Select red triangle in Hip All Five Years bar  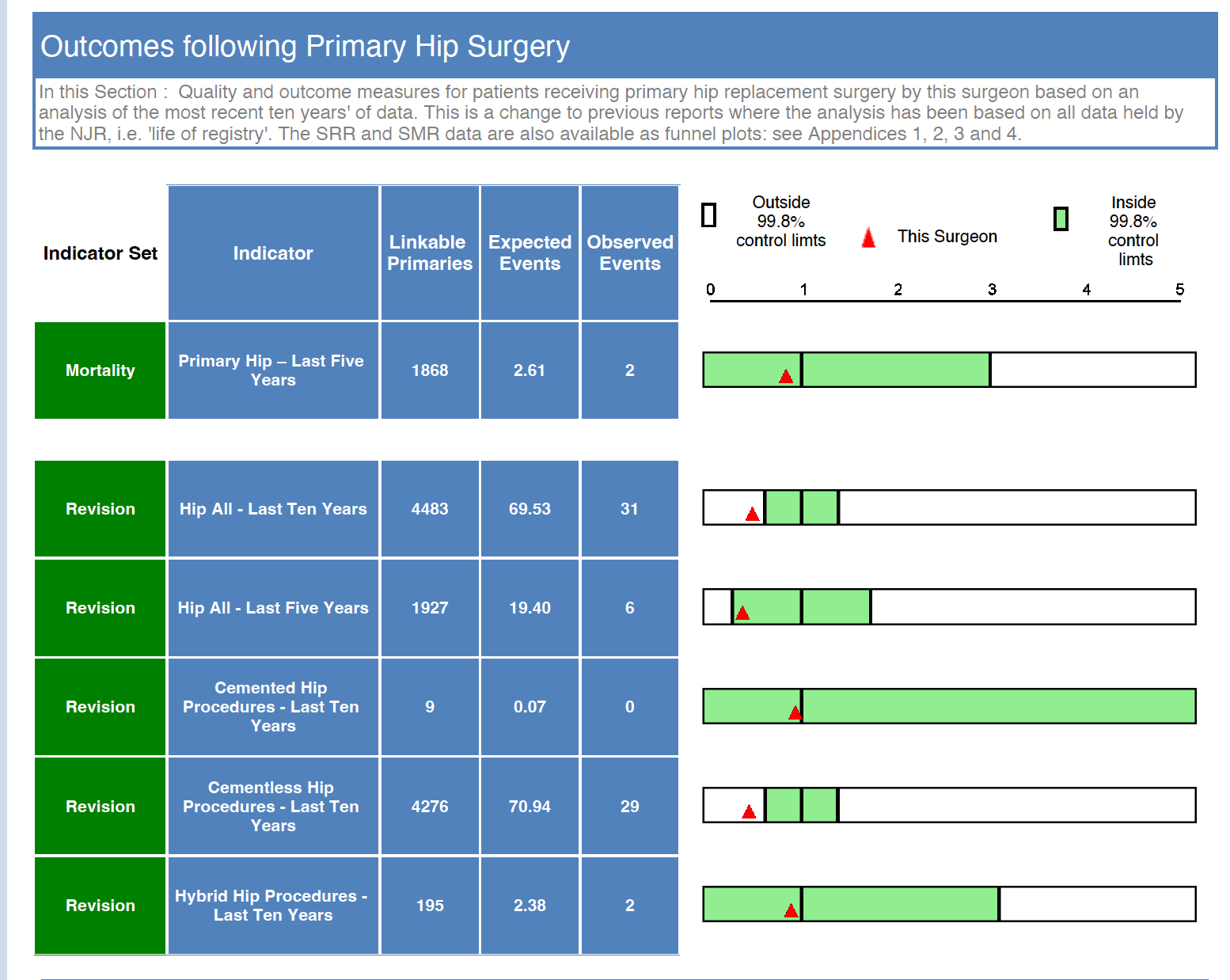point(742,613)
